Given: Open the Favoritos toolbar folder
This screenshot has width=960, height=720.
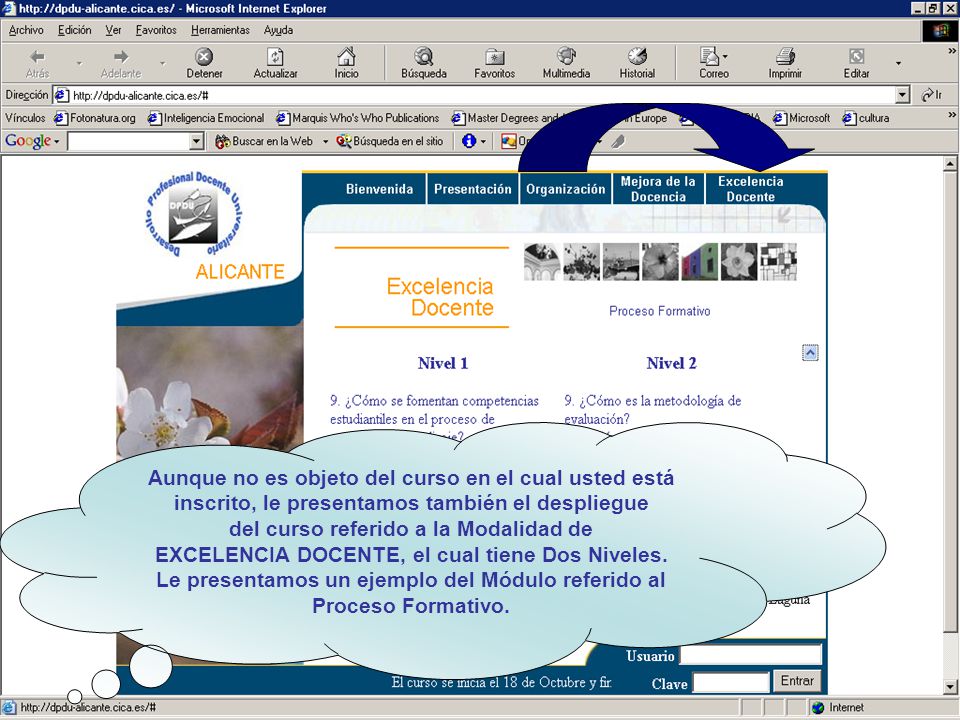Looking at the screenshot, I should [x=495, y=62].
